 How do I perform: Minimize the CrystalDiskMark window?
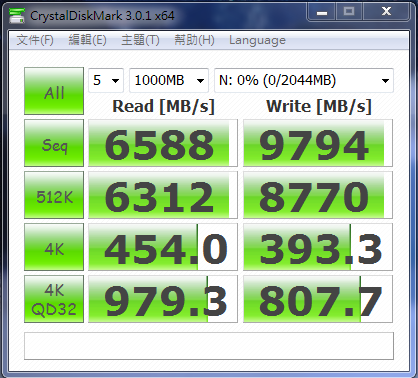pos(321,12)
